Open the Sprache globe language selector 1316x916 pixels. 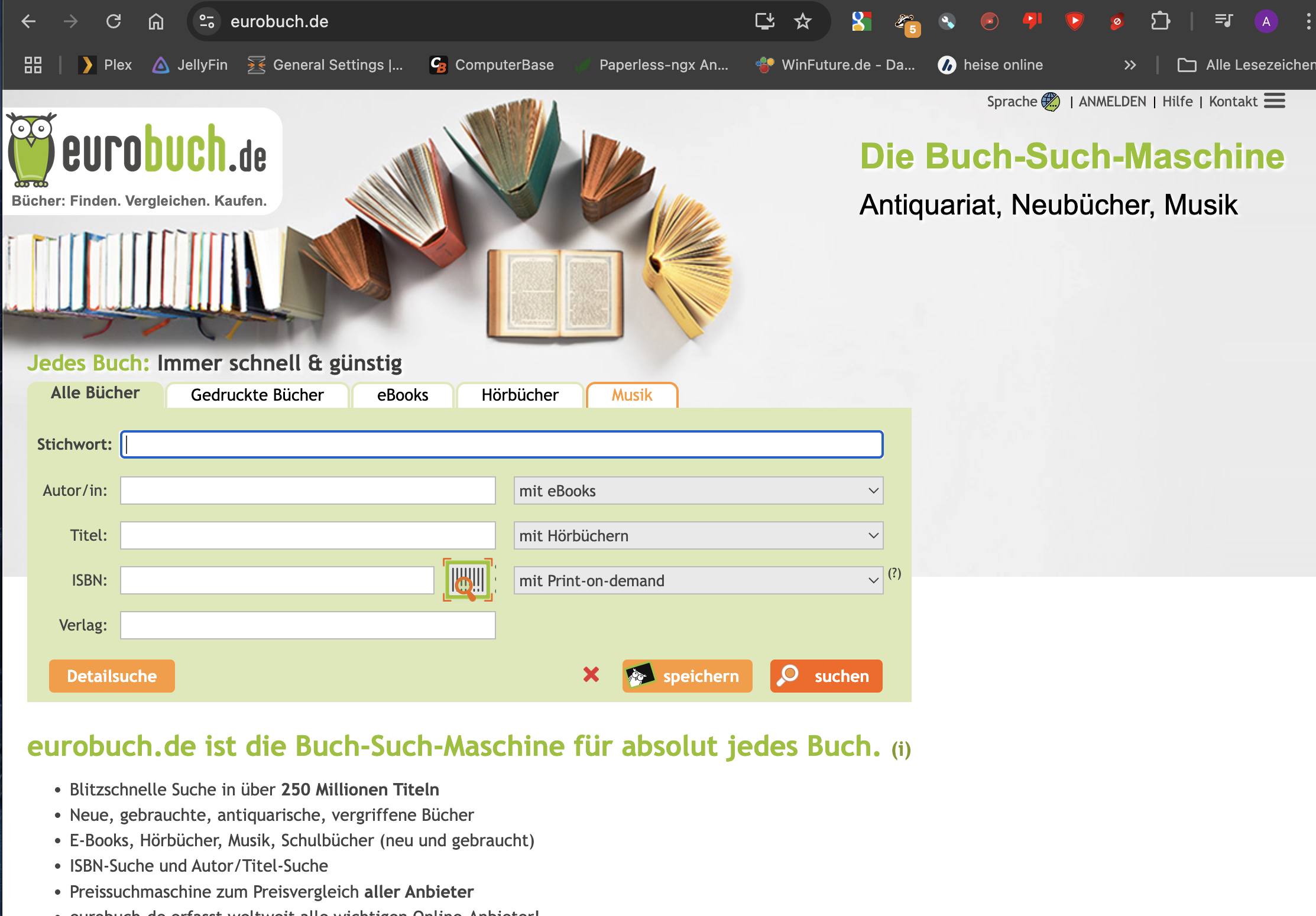coord(1051,102)
